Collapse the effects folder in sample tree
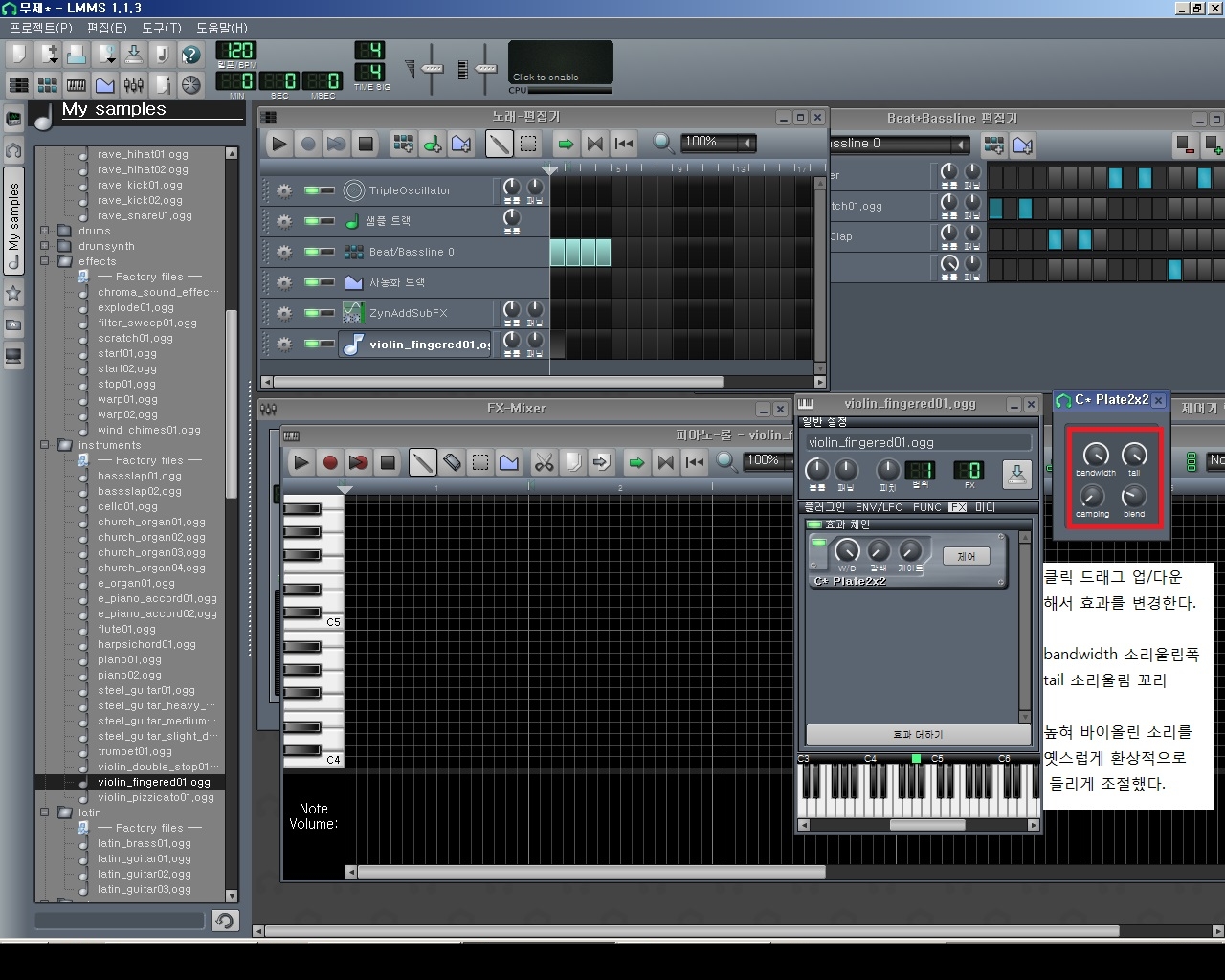This screenshot has width=1225, height=980. point(45,261)
